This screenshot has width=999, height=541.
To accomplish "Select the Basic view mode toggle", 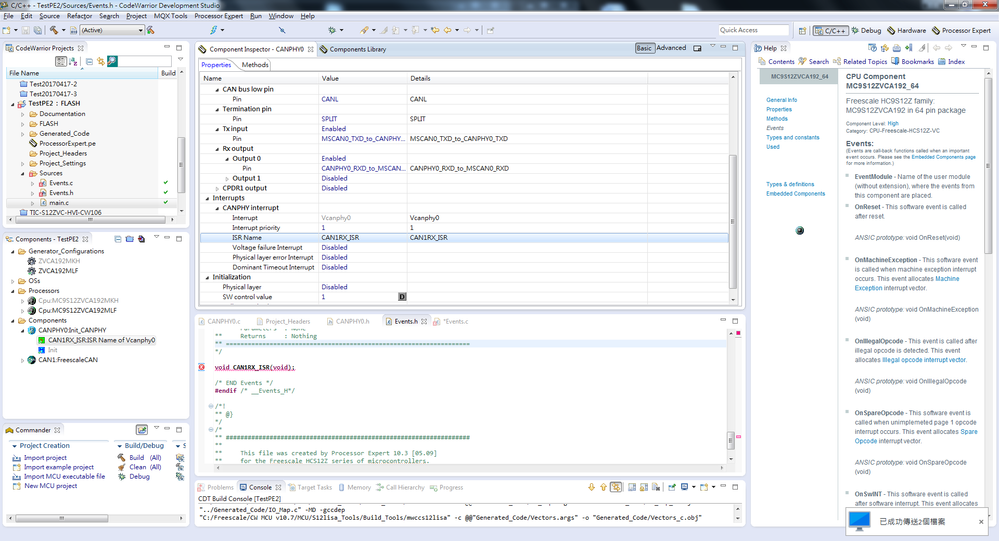I will (644, 48).
